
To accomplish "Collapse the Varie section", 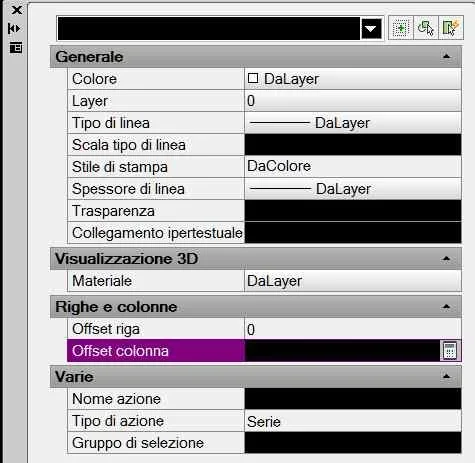I will [446, 377].
